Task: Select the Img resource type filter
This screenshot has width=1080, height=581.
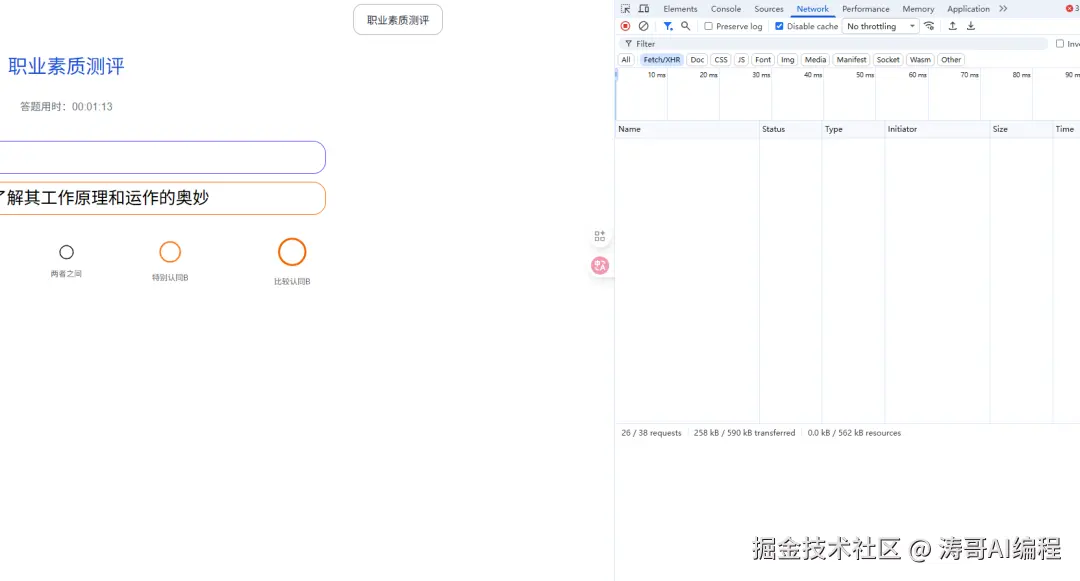Action: [788, 59]
